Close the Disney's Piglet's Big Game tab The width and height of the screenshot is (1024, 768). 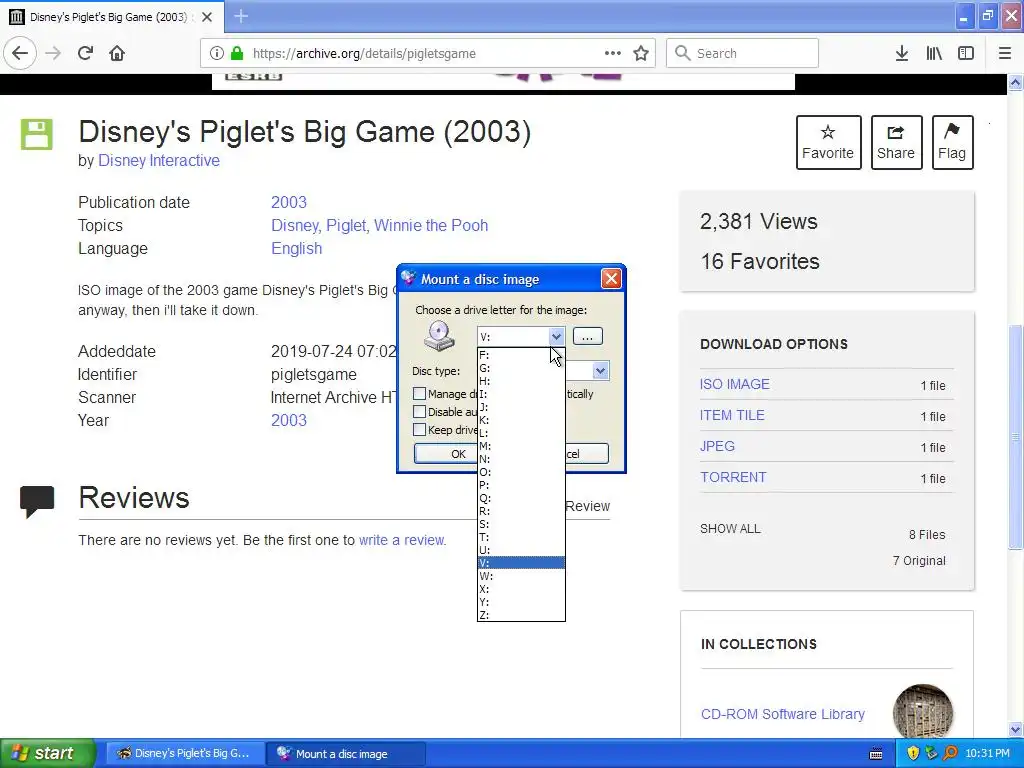pos(207,17)
